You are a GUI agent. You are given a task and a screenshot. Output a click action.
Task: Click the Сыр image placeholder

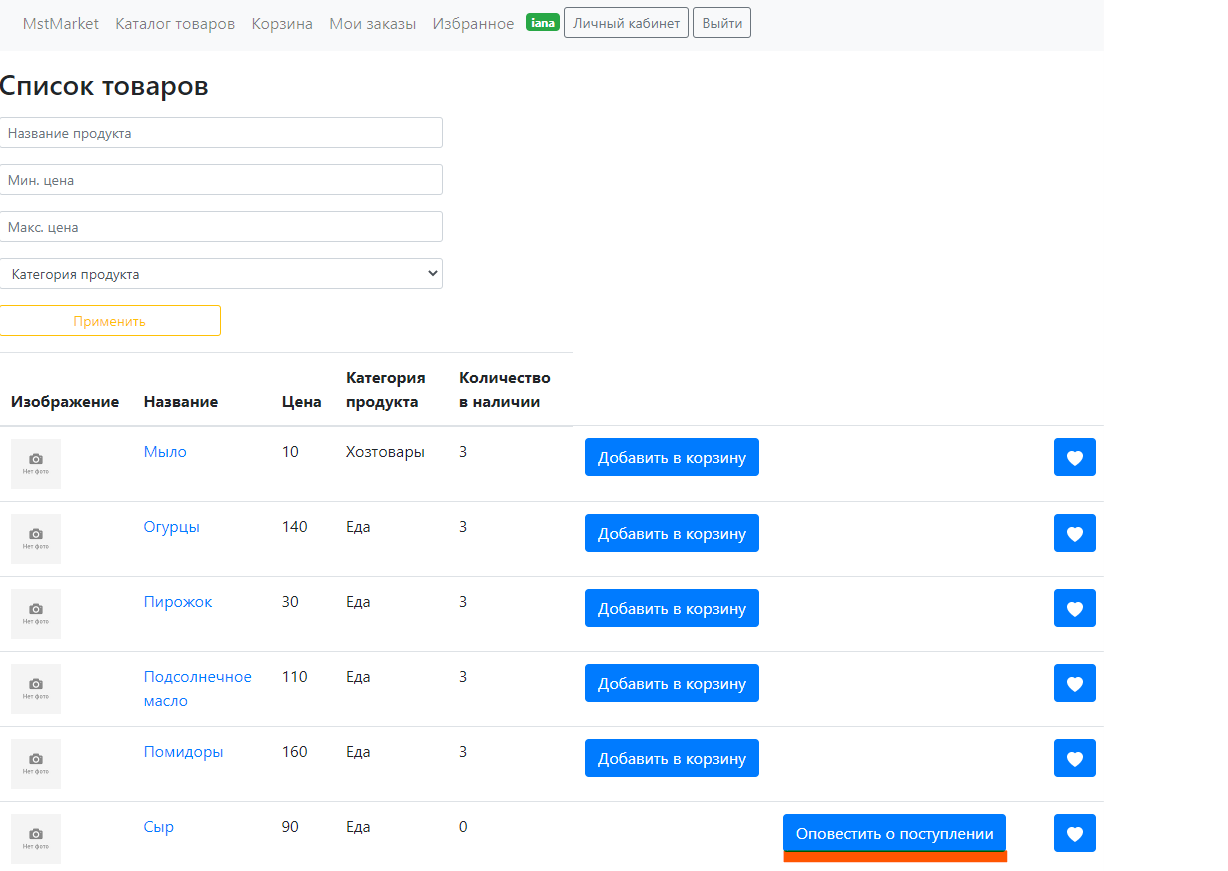pyautogui.click(x=36, y=839)
